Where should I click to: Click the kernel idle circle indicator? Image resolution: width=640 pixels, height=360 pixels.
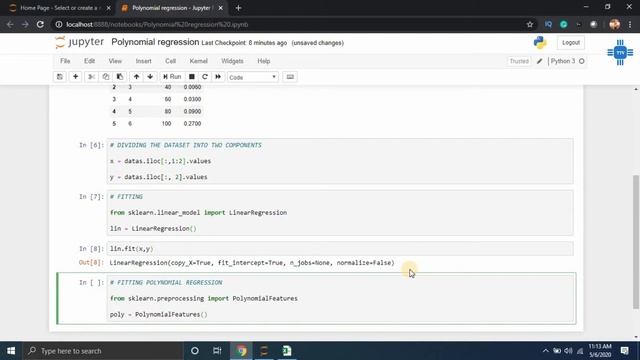click(582, 61)
